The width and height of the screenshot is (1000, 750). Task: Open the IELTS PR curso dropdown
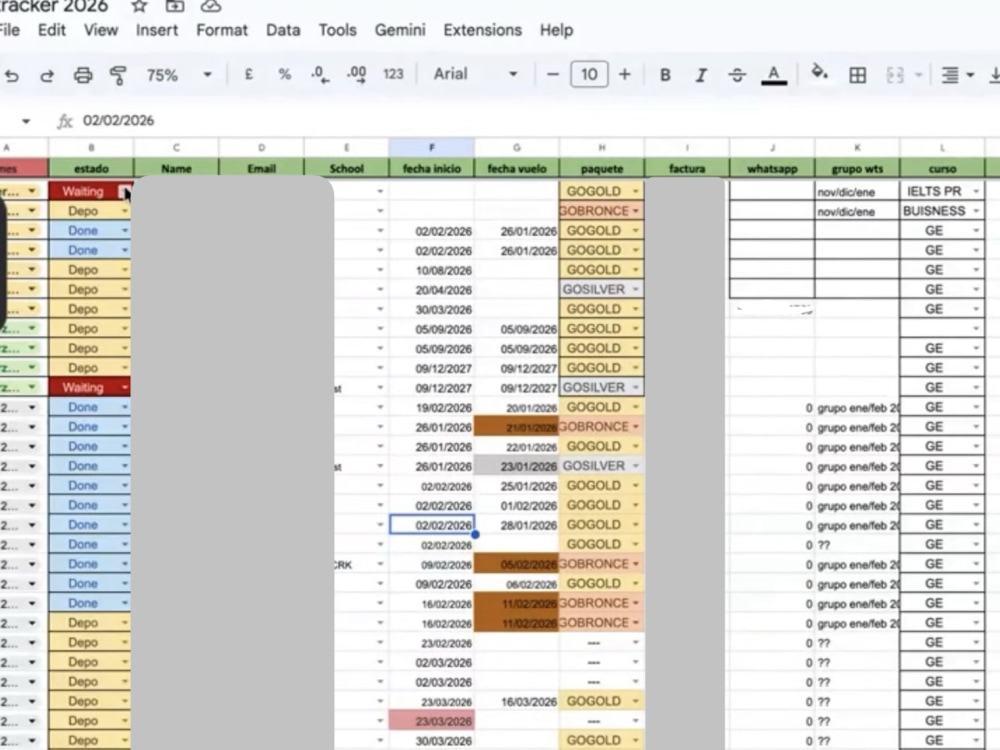click(x=976, y=191)
